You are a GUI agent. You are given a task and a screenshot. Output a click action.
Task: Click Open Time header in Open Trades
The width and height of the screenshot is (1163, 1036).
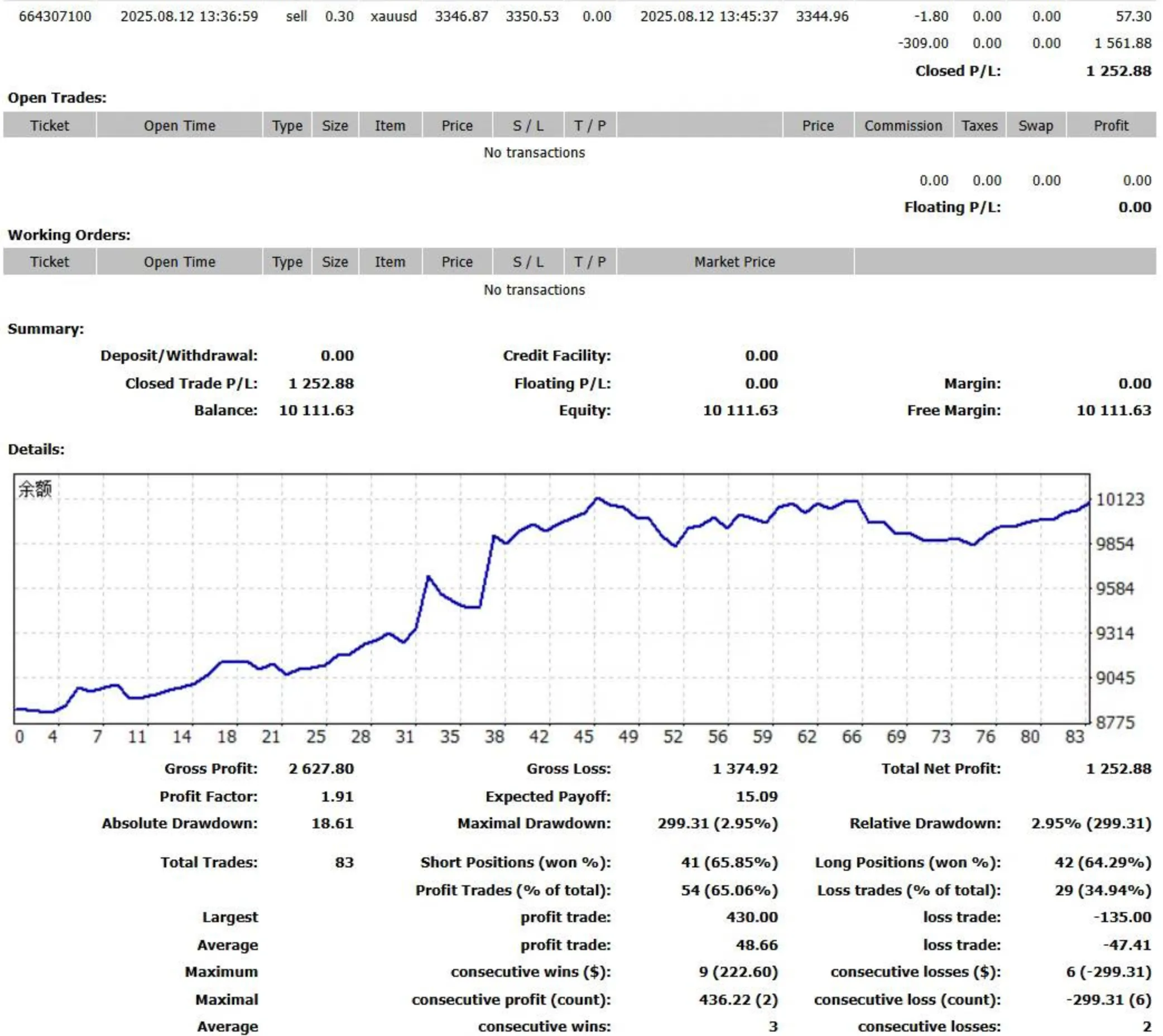pyautogui.click(x=179, y=126)
